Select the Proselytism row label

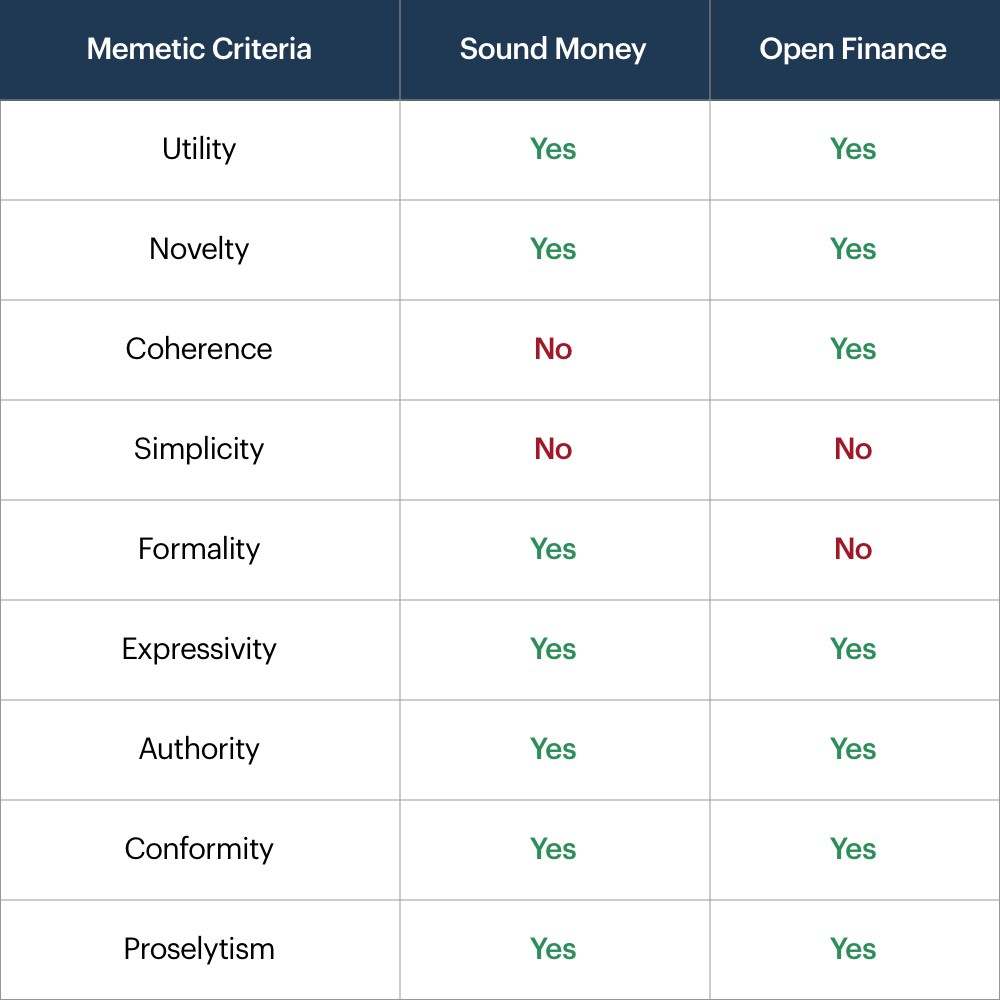(x=199, y=949)
